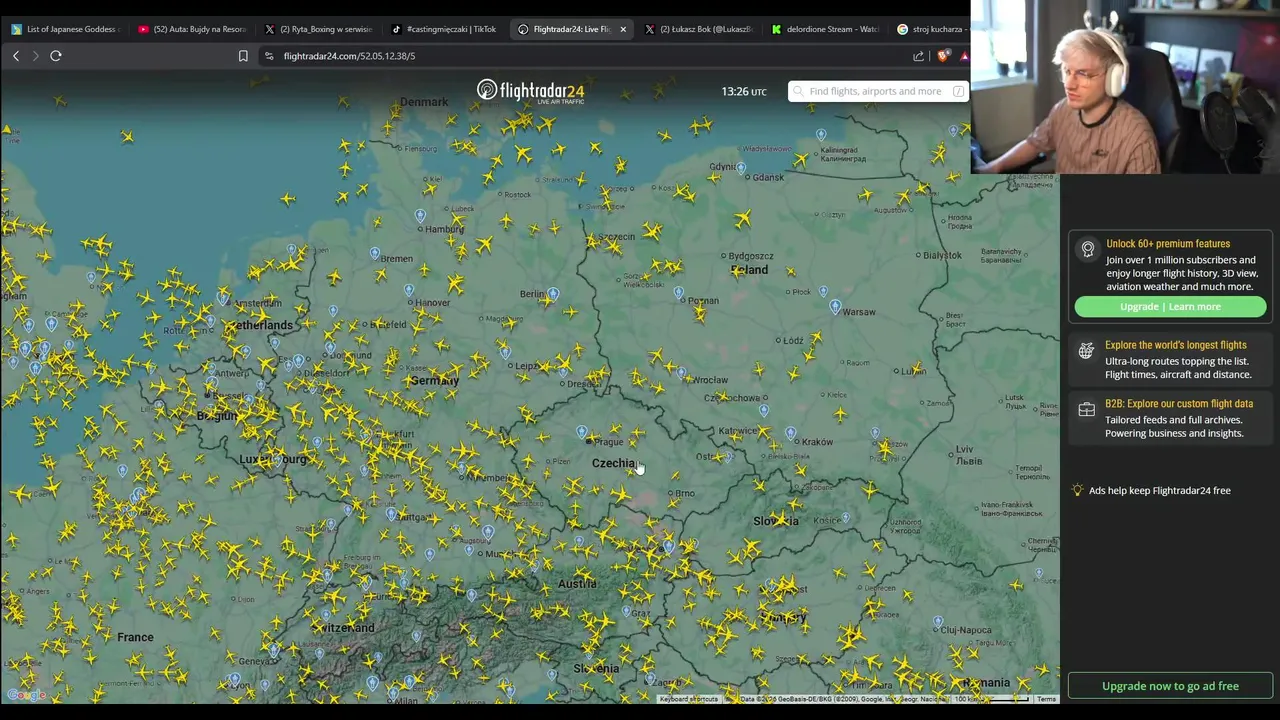This screenshot has height=720, width=1280.
Task: Open the Terms link on the map footer
Action: (x=1046, y=699)
